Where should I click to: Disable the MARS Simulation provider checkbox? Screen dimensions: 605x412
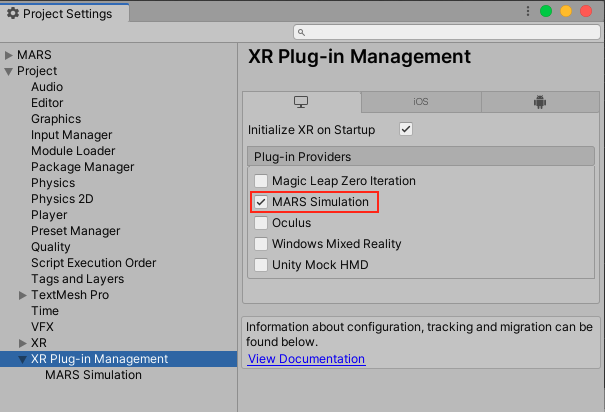click(261, 202)
